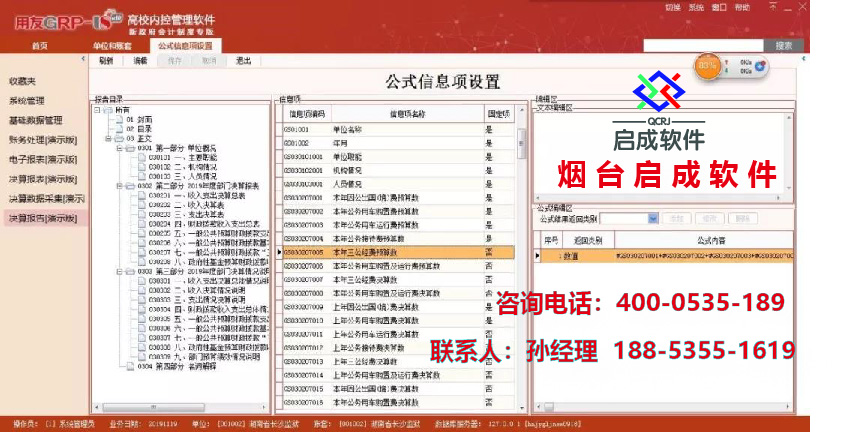Click the search input field
842x432 pixels.
703,46
